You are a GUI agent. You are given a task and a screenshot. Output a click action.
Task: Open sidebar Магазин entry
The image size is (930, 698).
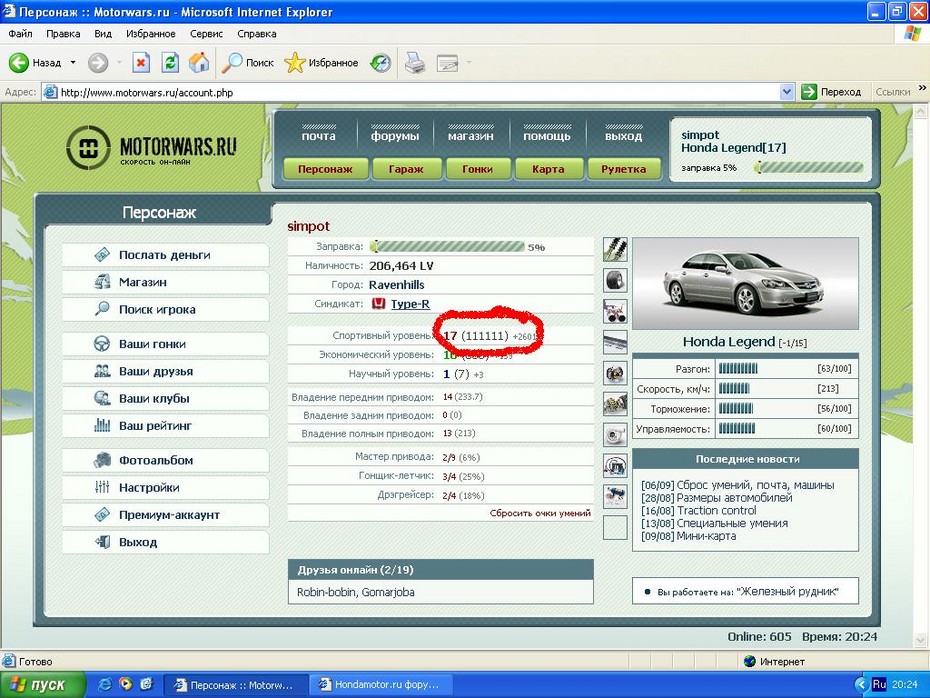click(x=165, y=282)
